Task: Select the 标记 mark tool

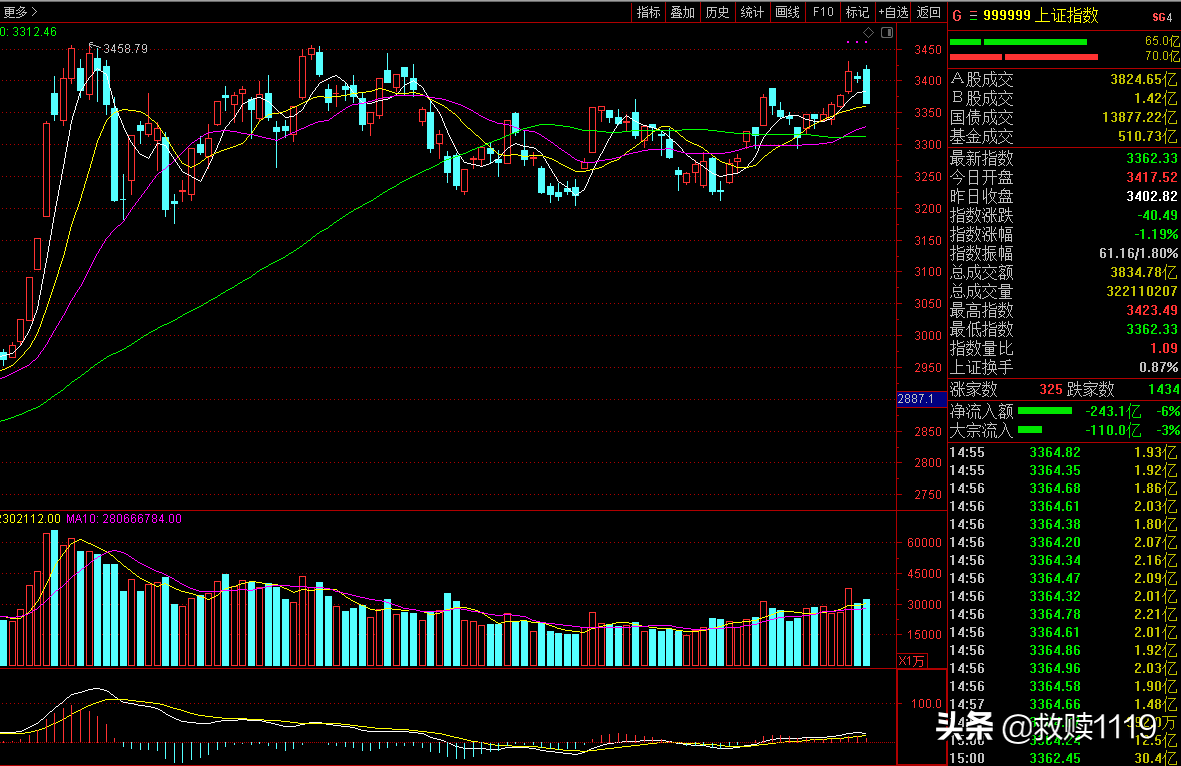Action: (x=857, y=12)
